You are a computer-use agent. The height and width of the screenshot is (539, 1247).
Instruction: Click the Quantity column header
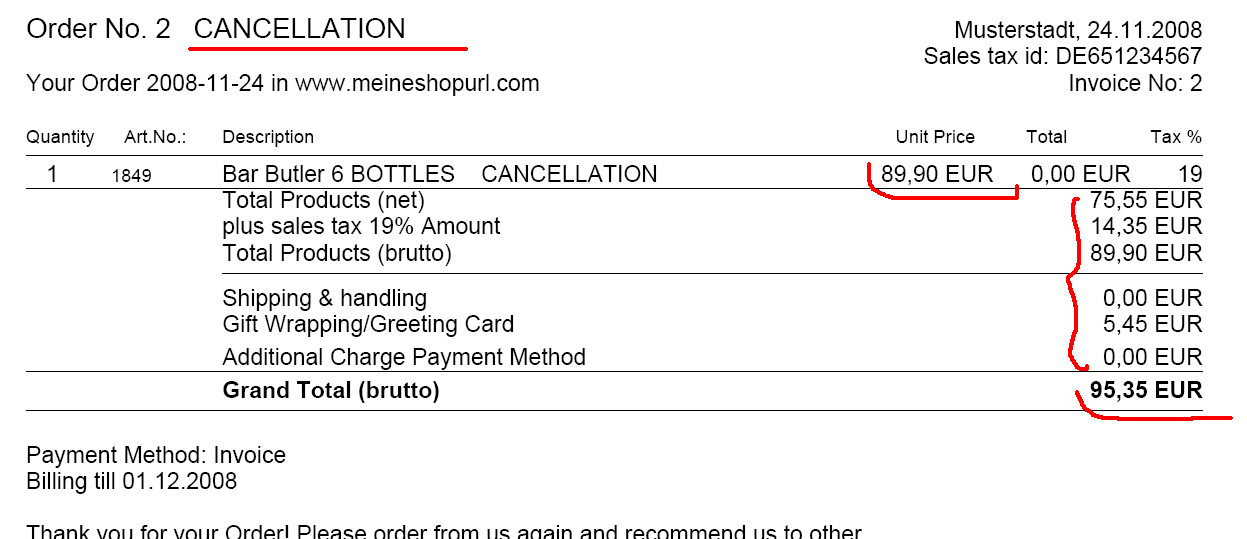60,137
